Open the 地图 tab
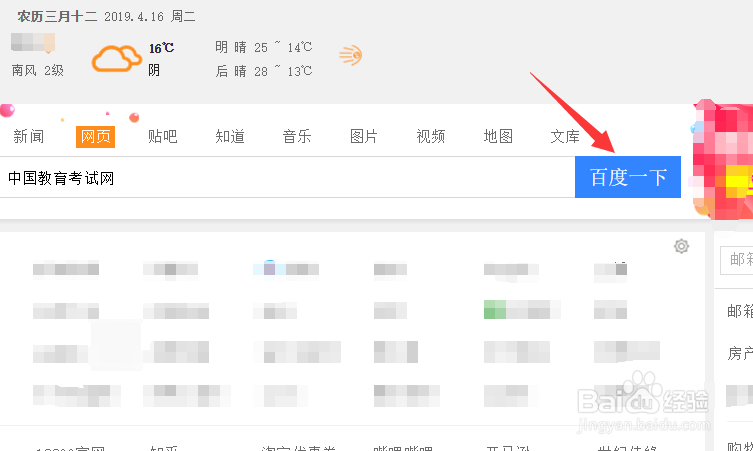This screenshot has height=451, width=753. [498, 136]
